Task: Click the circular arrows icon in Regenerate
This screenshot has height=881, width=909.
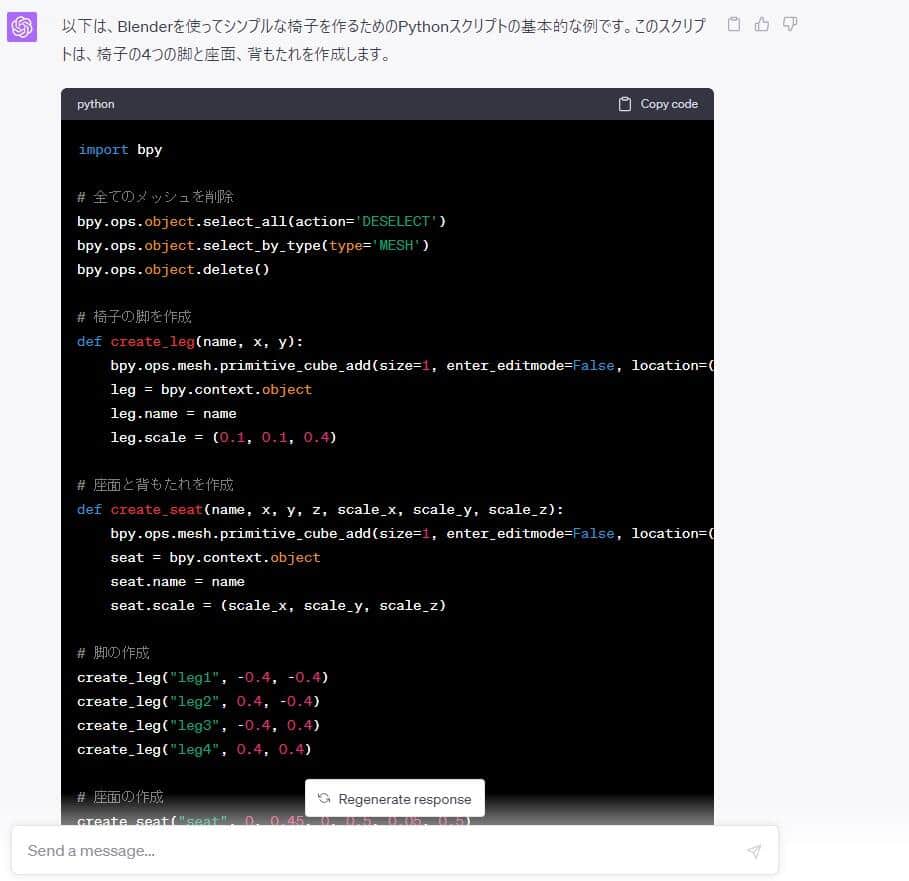Action: pos(323,799)
